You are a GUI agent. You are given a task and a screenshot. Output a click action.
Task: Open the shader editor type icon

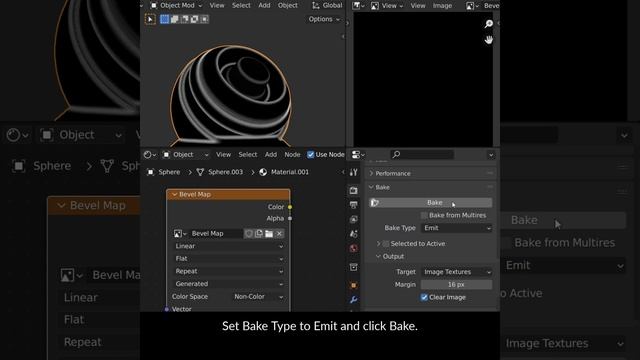pyautogui.click(x=150, y=155)
